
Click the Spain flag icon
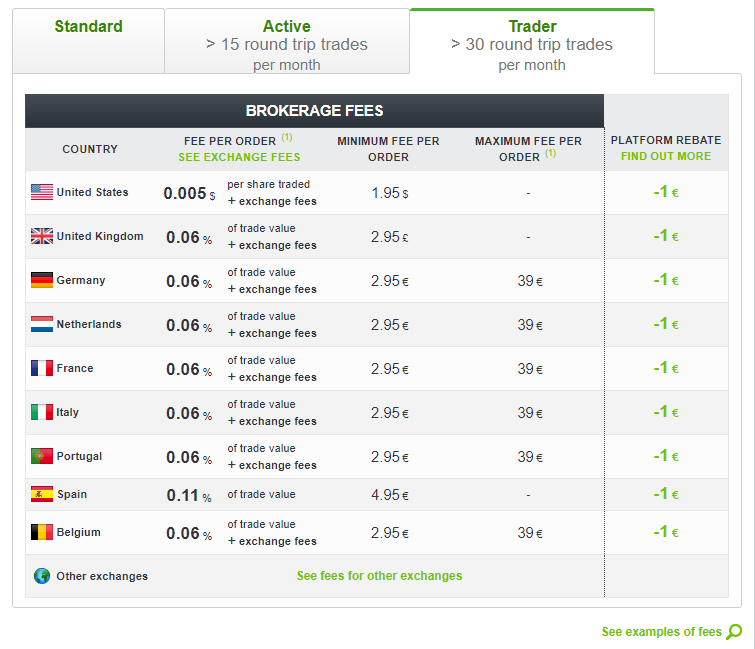pos(42,494)
